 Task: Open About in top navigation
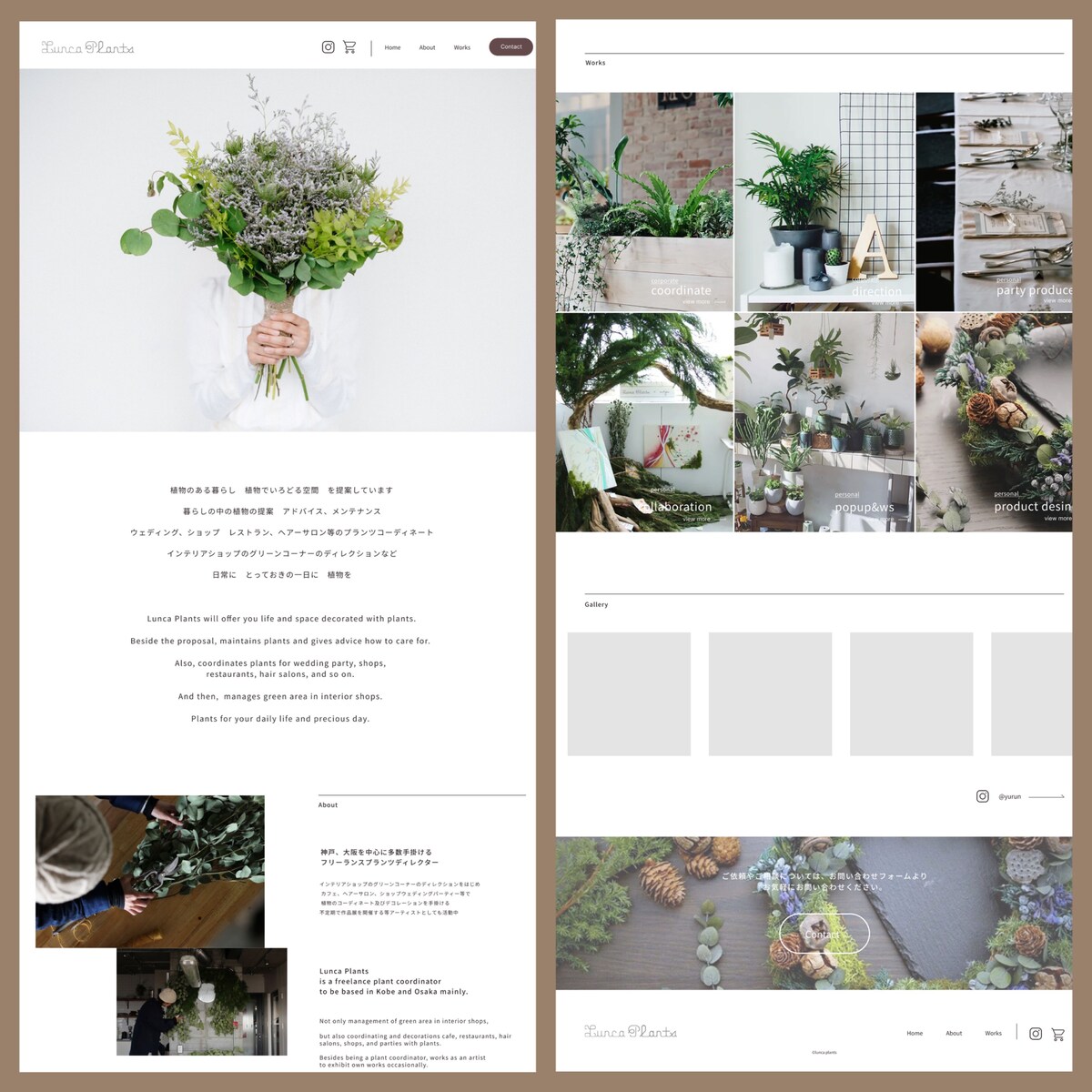pyautogui.click(x=427, y=47)
